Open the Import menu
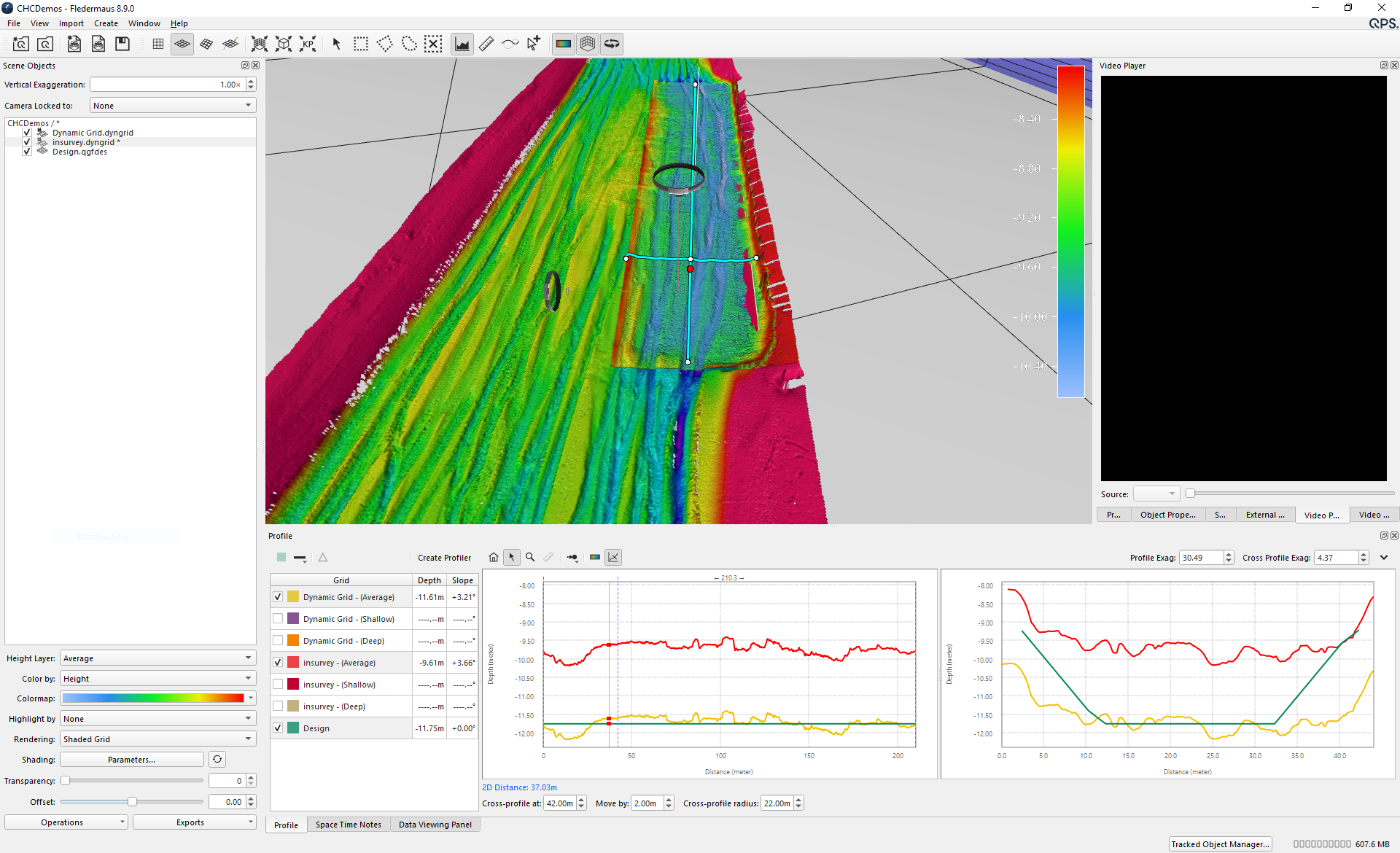Viewport: 1400px width, 853px height. (x=71, y=23)
